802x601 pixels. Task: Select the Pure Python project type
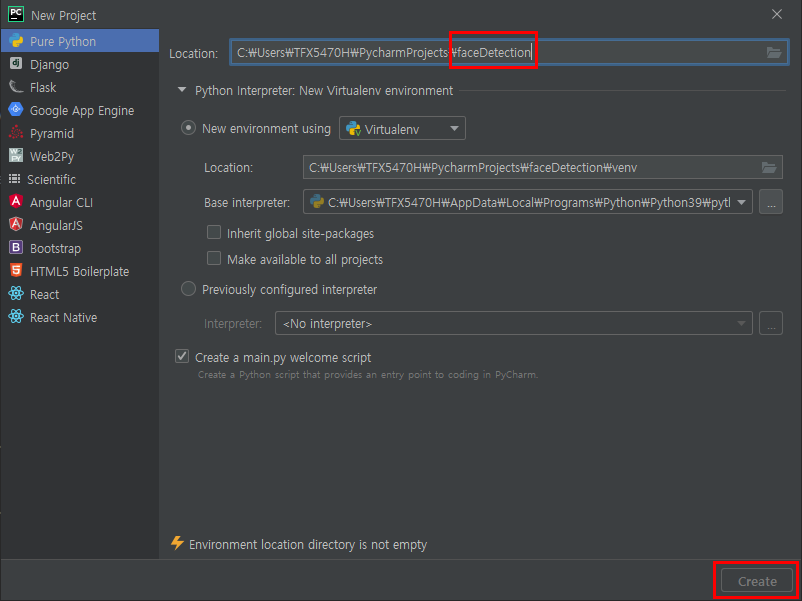80,41
